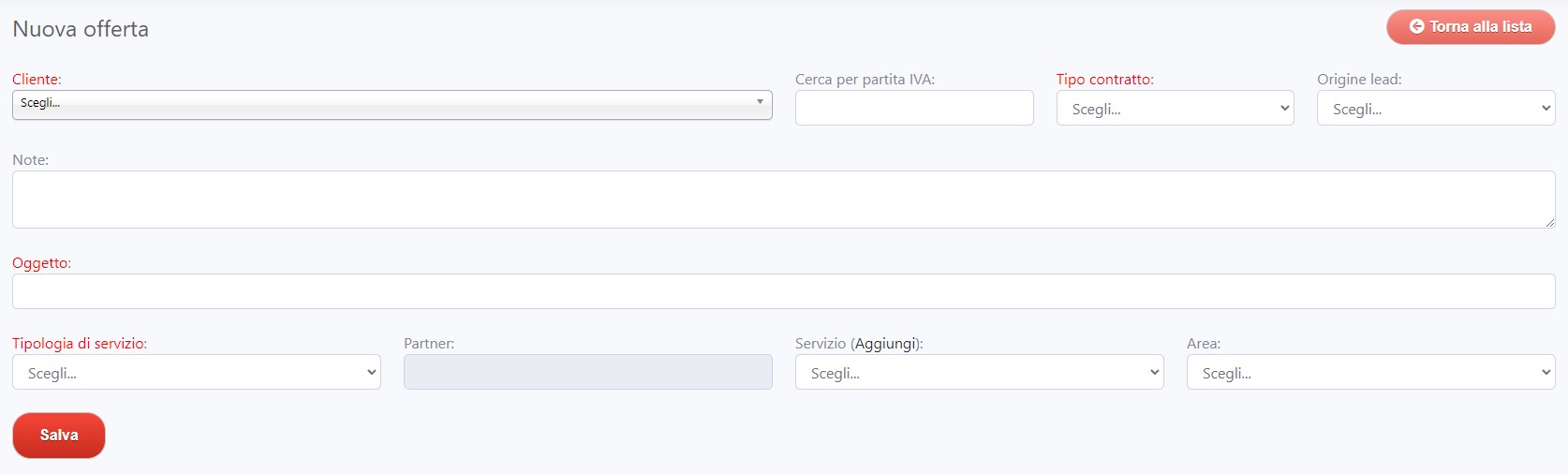1568x474 pixels.
Task: Click the Nuova offerta page heading
Action: pos(81,29)
